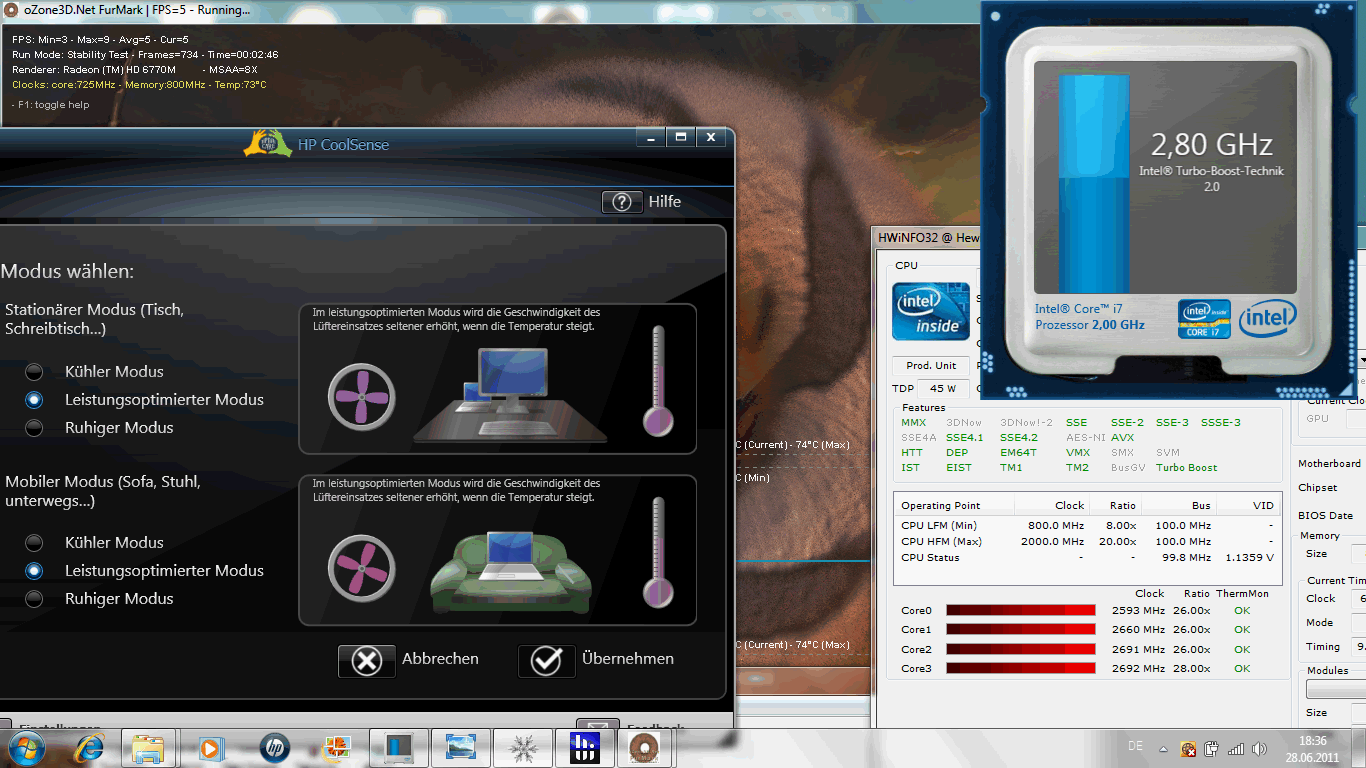The height and width of the screenshot is (768, 1366).
Task: Click the blocked network globe tray icon
Action: point(1188,748)
